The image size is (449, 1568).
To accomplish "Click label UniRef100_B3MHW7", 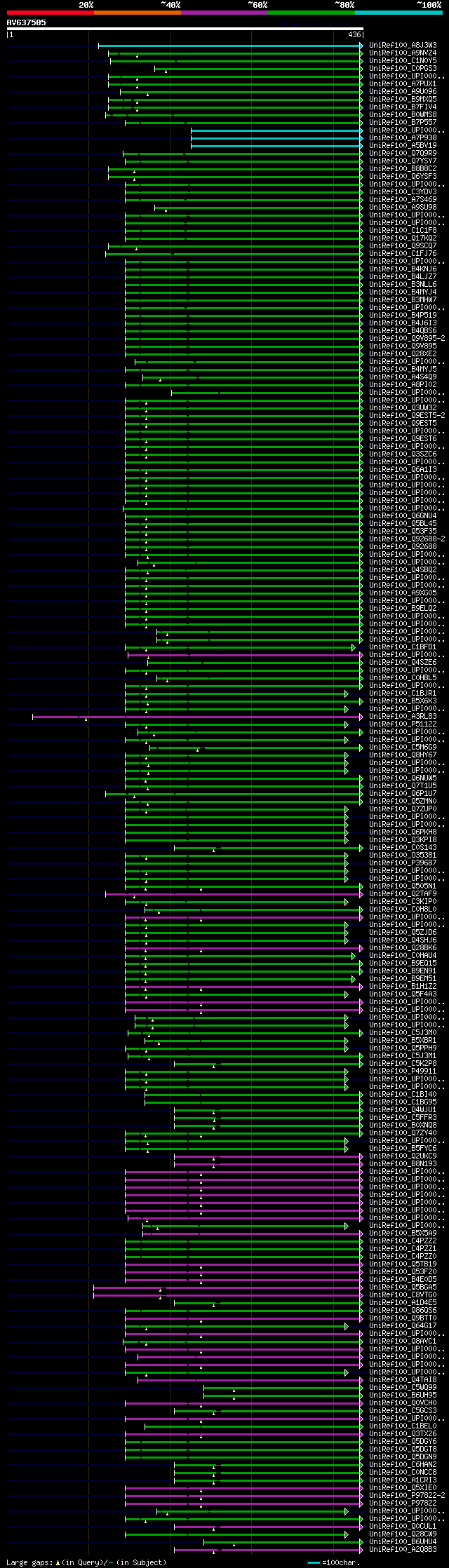I will (403, 300).
